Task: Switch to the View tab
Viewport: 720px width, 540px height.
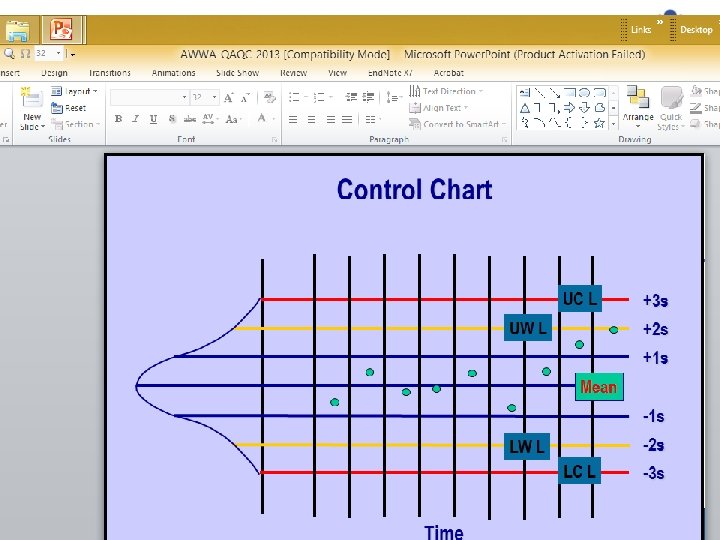Action: 338,73
